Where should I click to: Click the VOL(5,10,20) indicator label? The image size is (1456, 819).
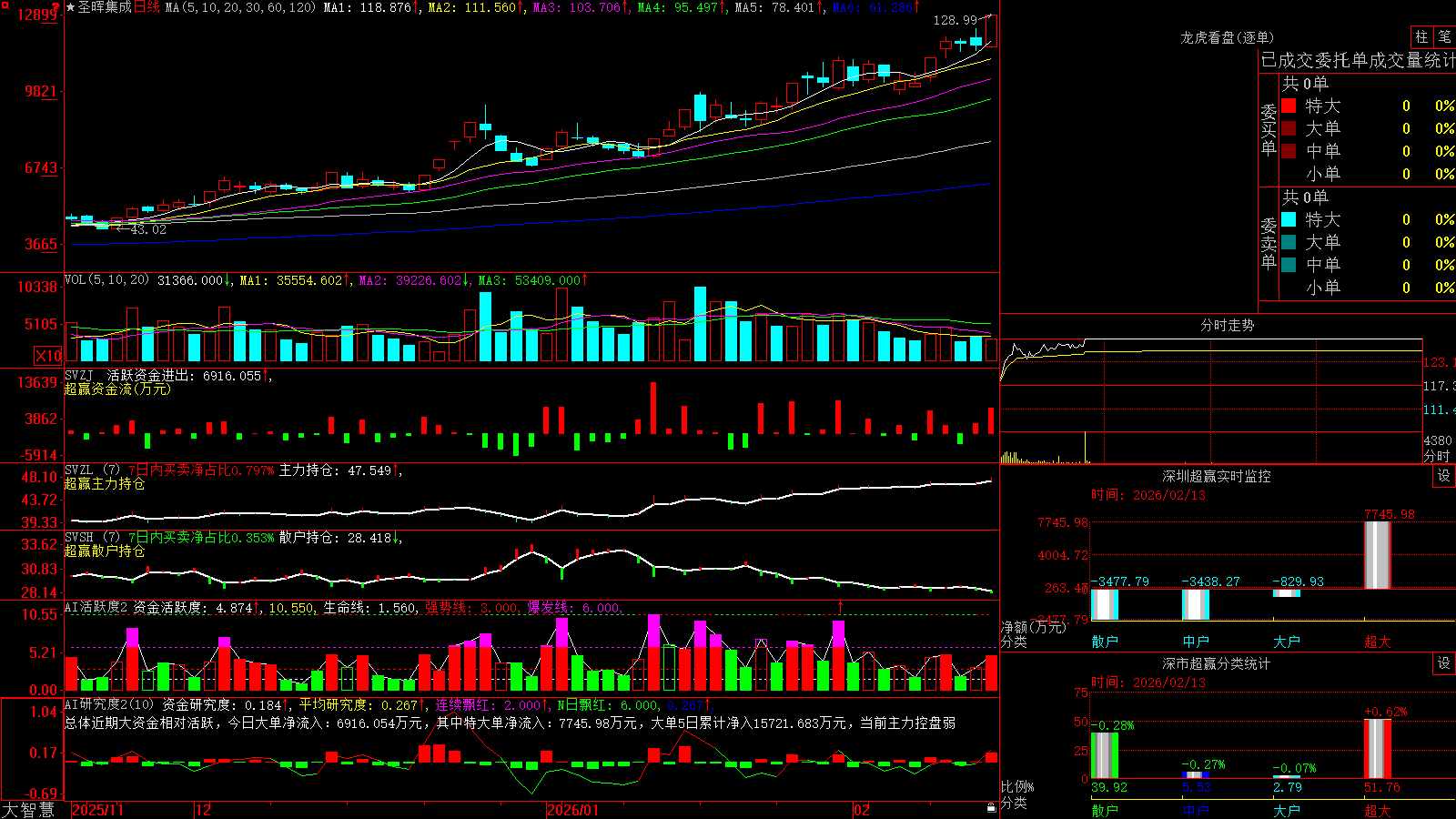click(x=106, y=280)
